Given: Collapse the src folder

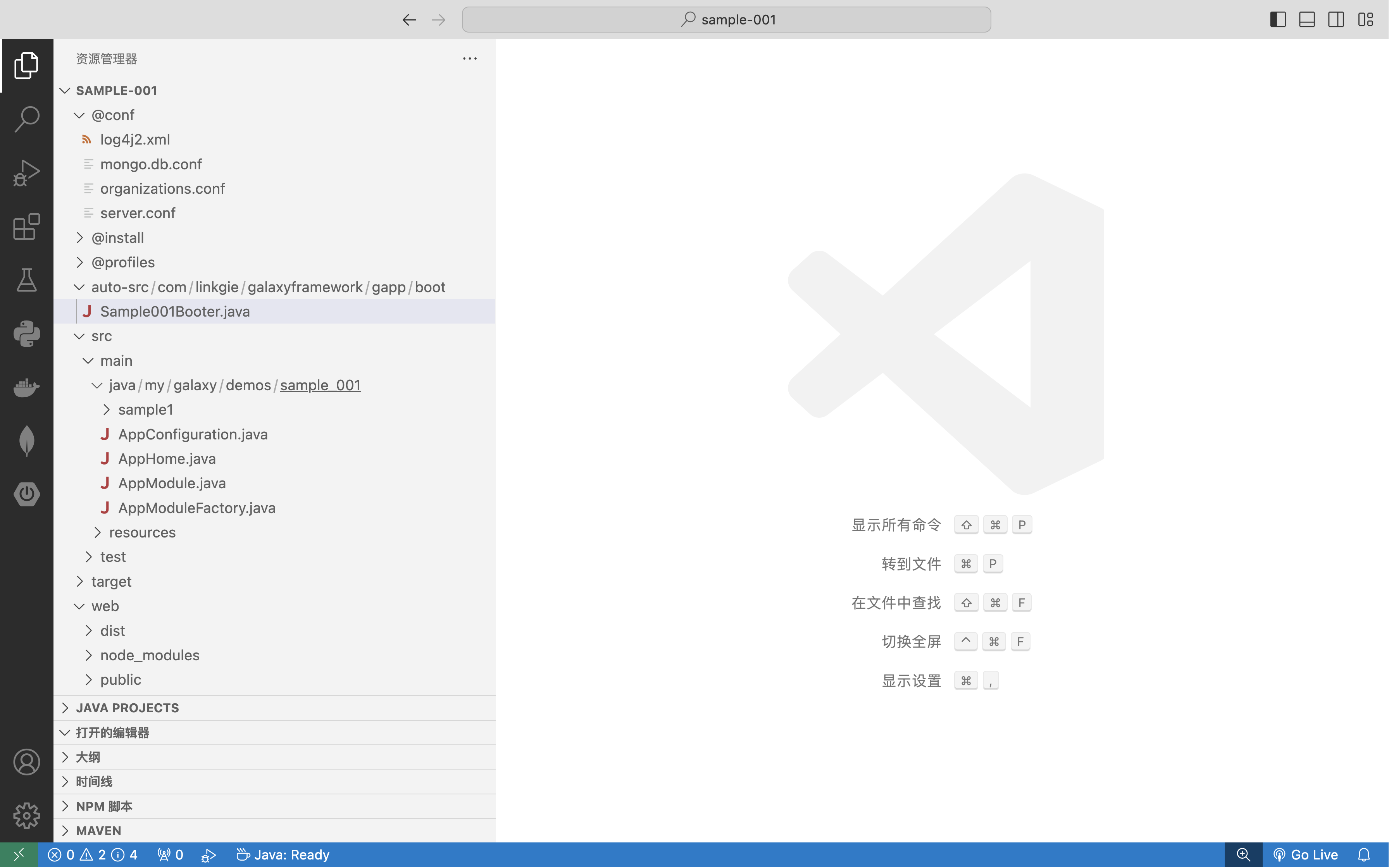Looking at the screenshot, I should coord(274,336).
